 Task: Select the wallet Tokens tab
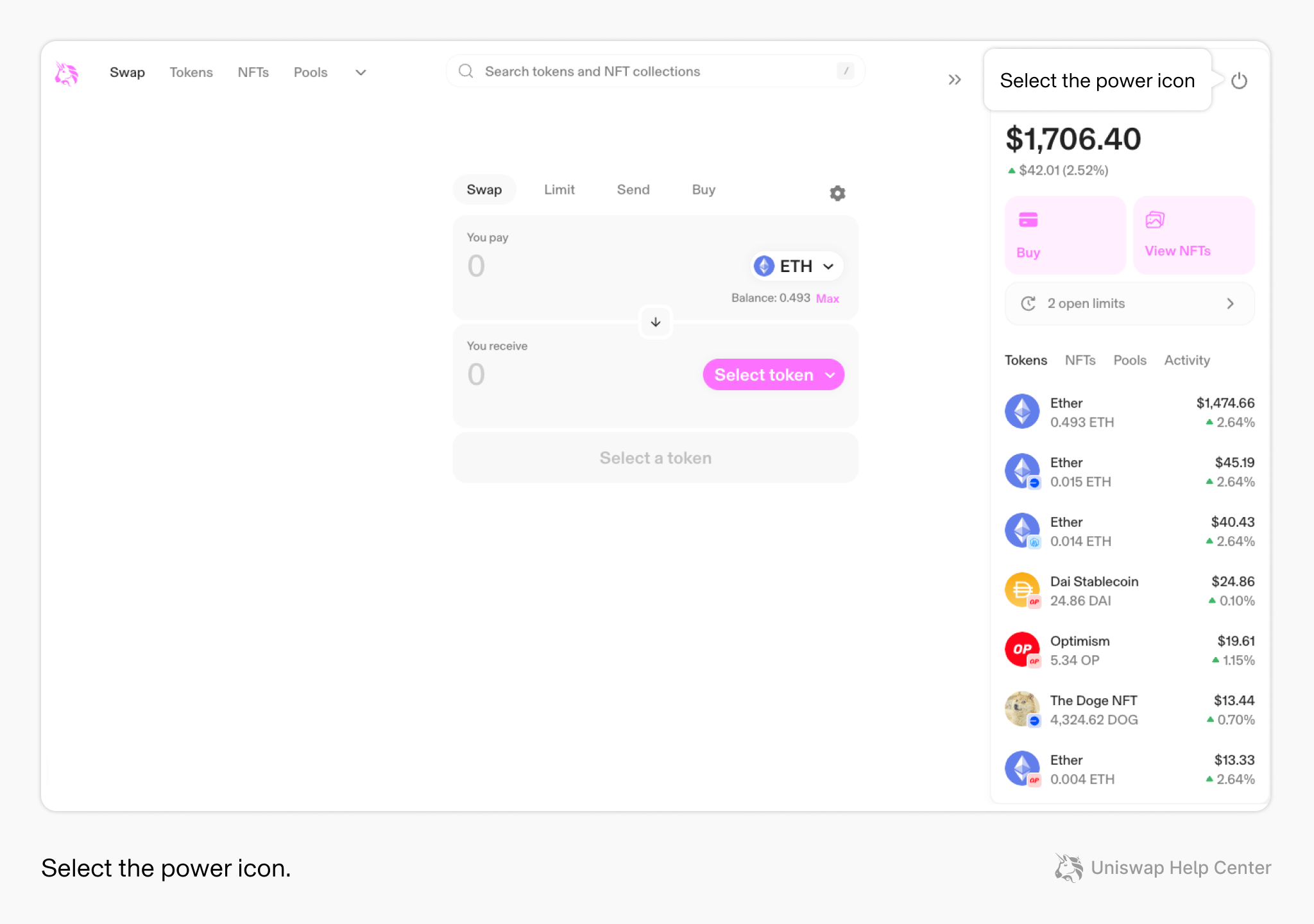(1026, 361)
